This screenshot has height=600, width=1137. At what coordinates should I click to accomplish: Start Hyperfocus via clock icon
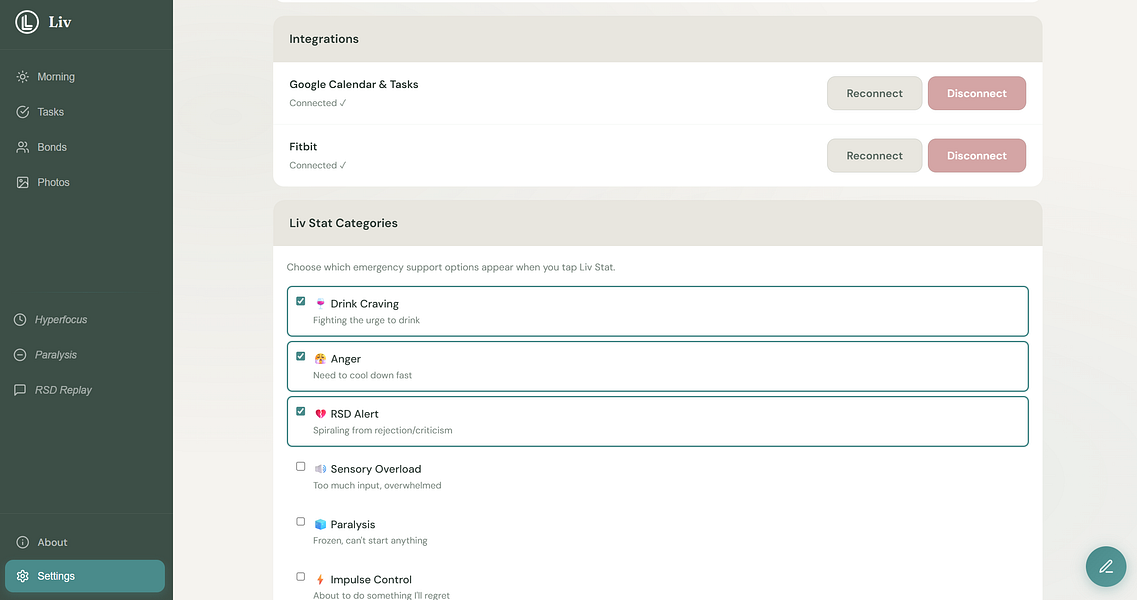20,320
